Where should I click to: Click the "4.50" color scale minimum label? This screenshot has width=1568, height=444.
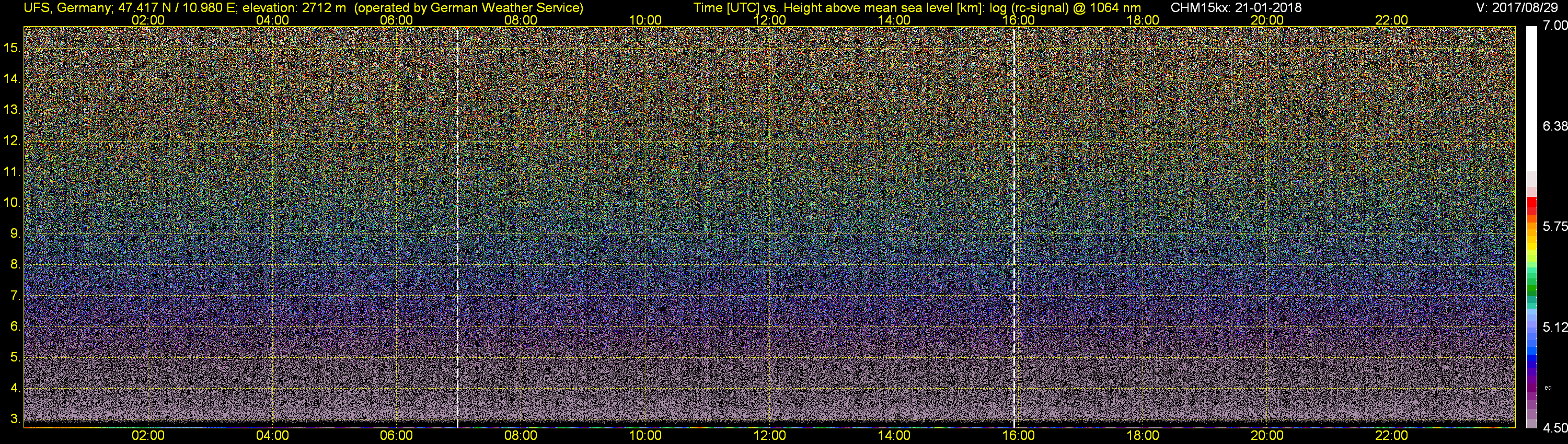[1555, 428]
